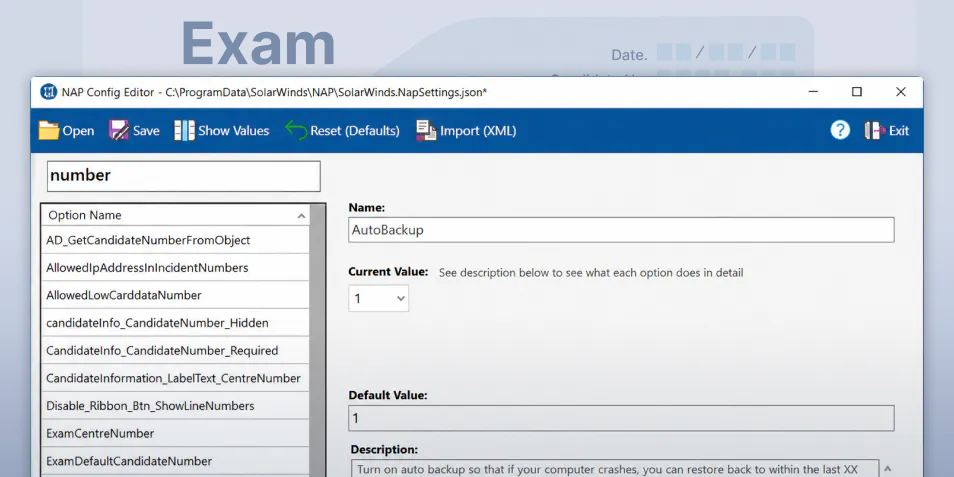
Task: Select CandidateInfo_CandidateNumber_Required option
Action: (175, 350)
